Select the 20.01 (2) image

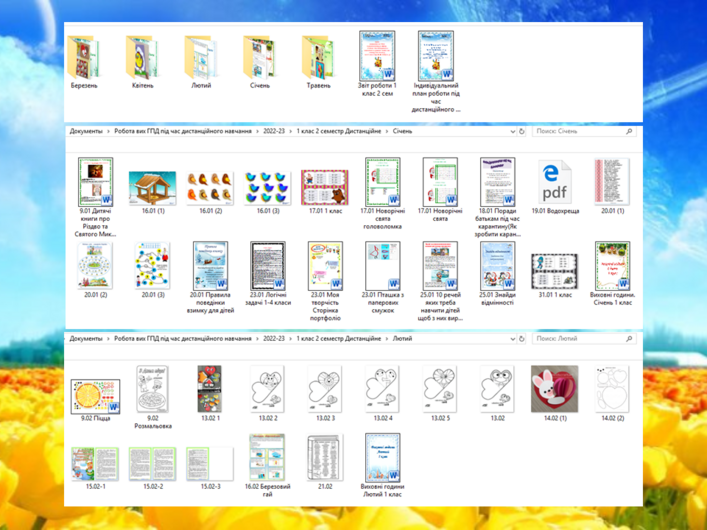coord(95,266)
